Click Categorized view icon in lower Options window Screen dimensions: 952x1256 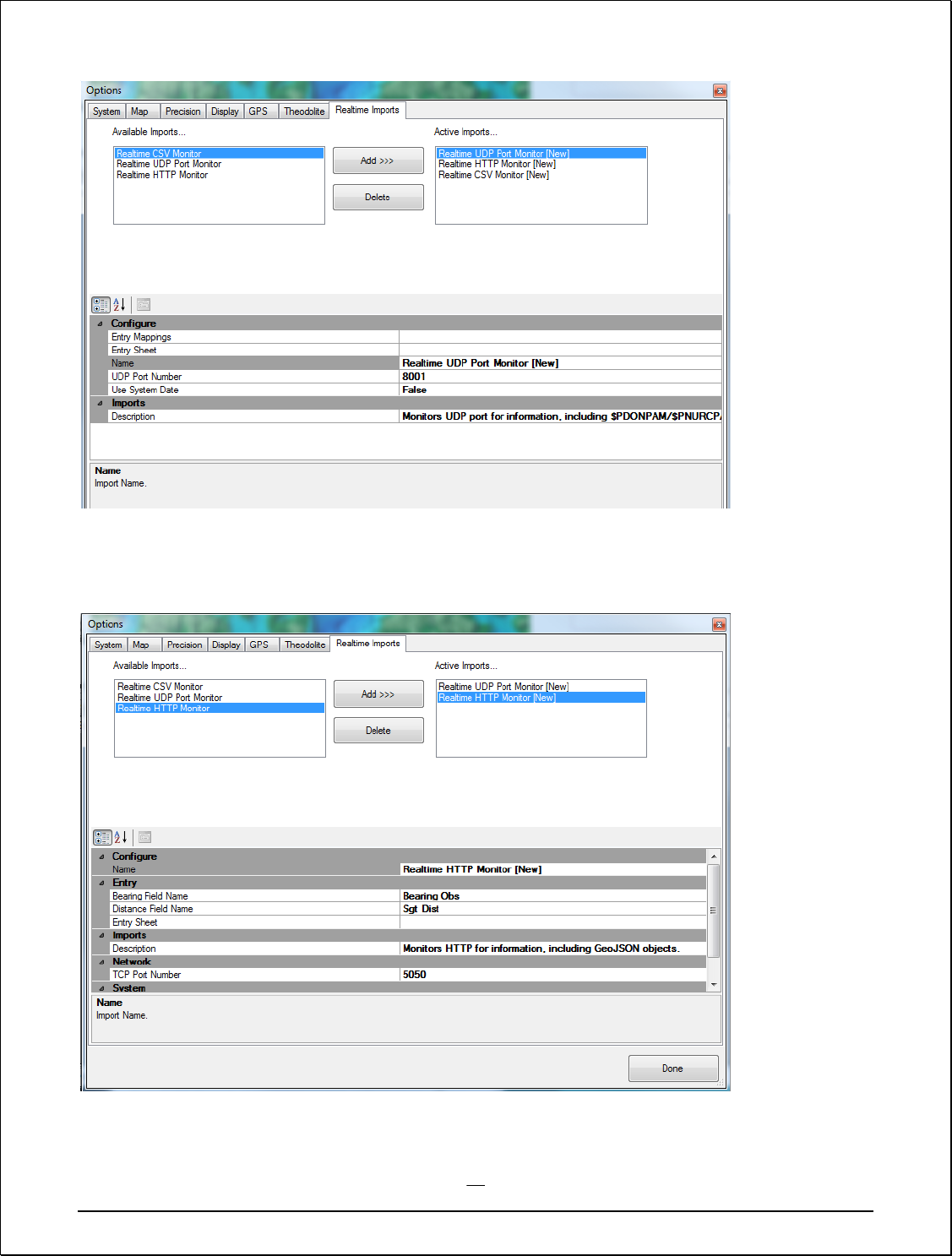102,837
